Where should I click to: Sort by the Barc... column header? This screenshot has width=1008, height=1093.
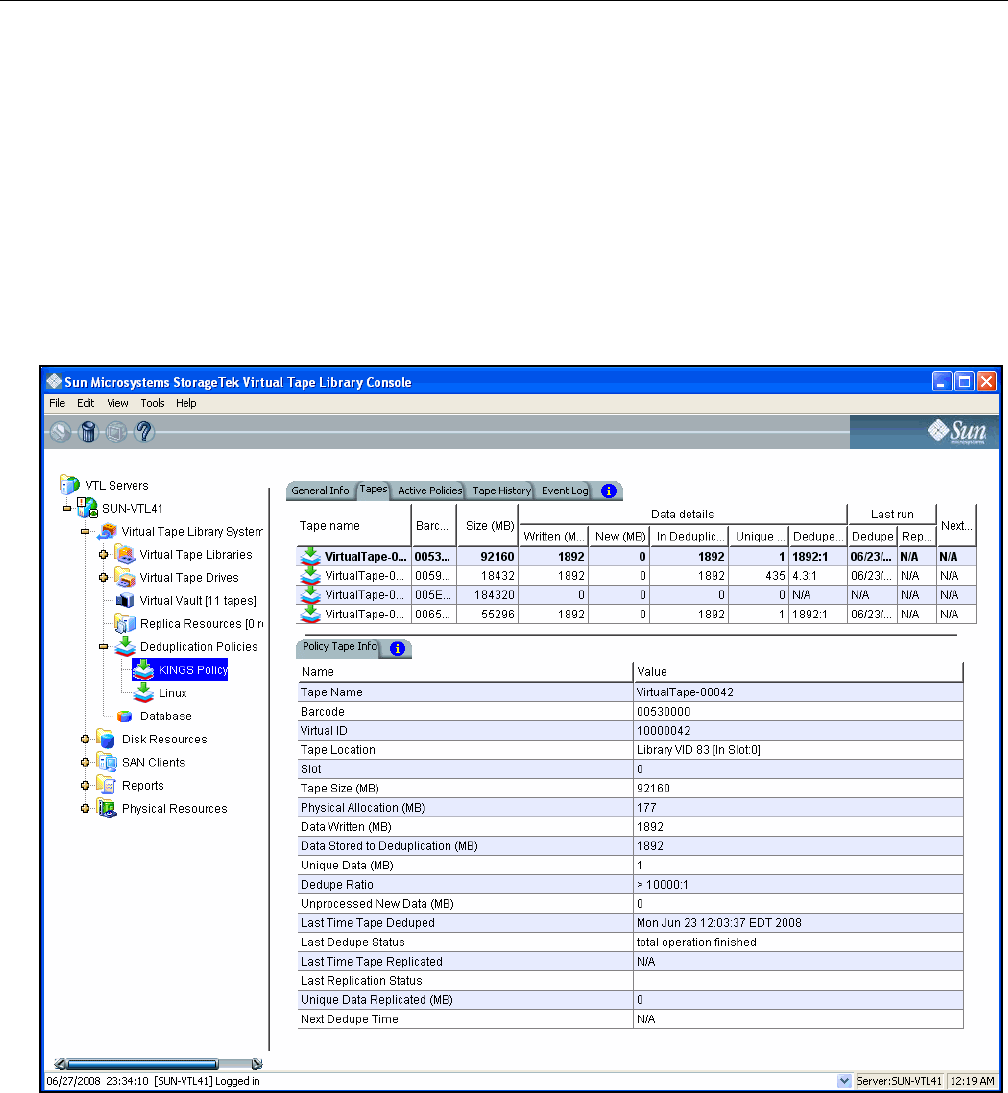point(434,526)
